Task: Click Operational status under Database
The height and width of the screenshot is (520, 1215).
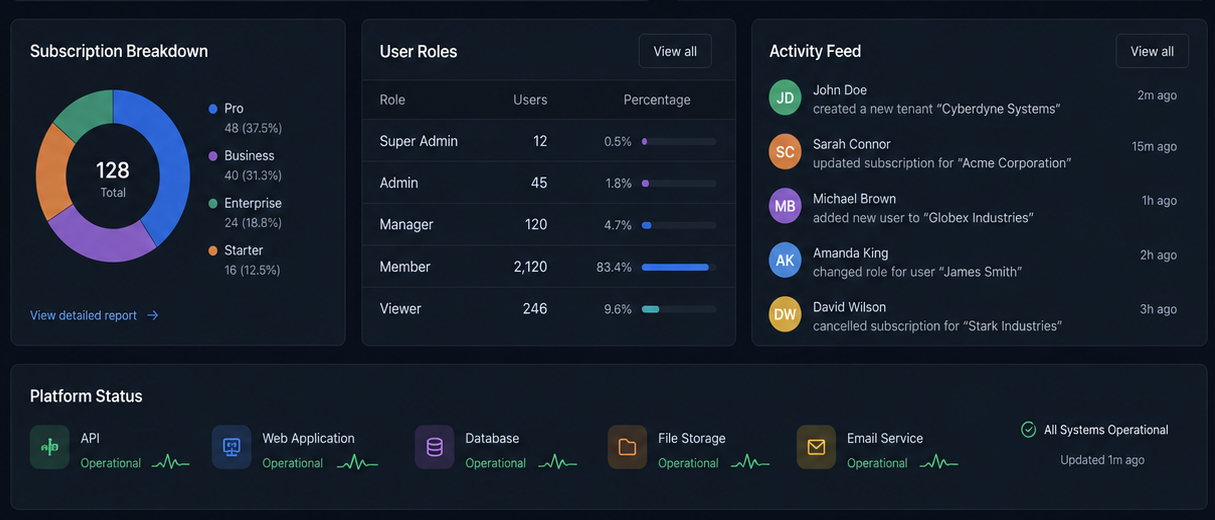Action: click(495, 463)
